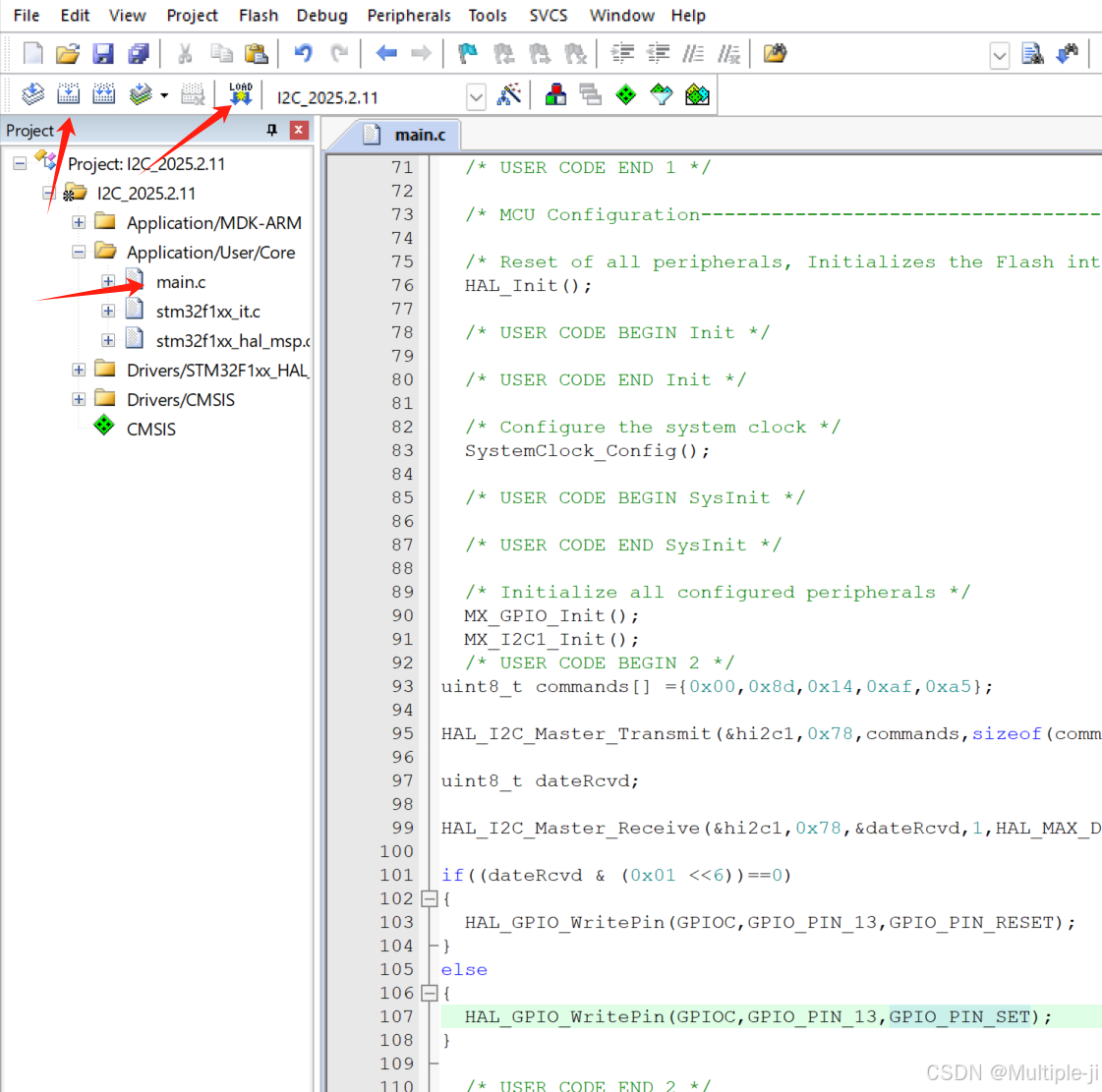Copy selection toolbar icon

[x=221, y=53]
